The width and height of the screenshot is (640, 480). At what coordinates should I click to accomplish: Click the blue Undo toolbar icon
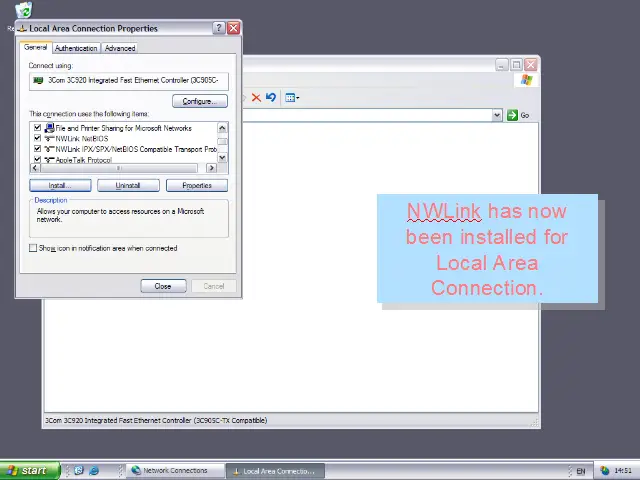271,98
